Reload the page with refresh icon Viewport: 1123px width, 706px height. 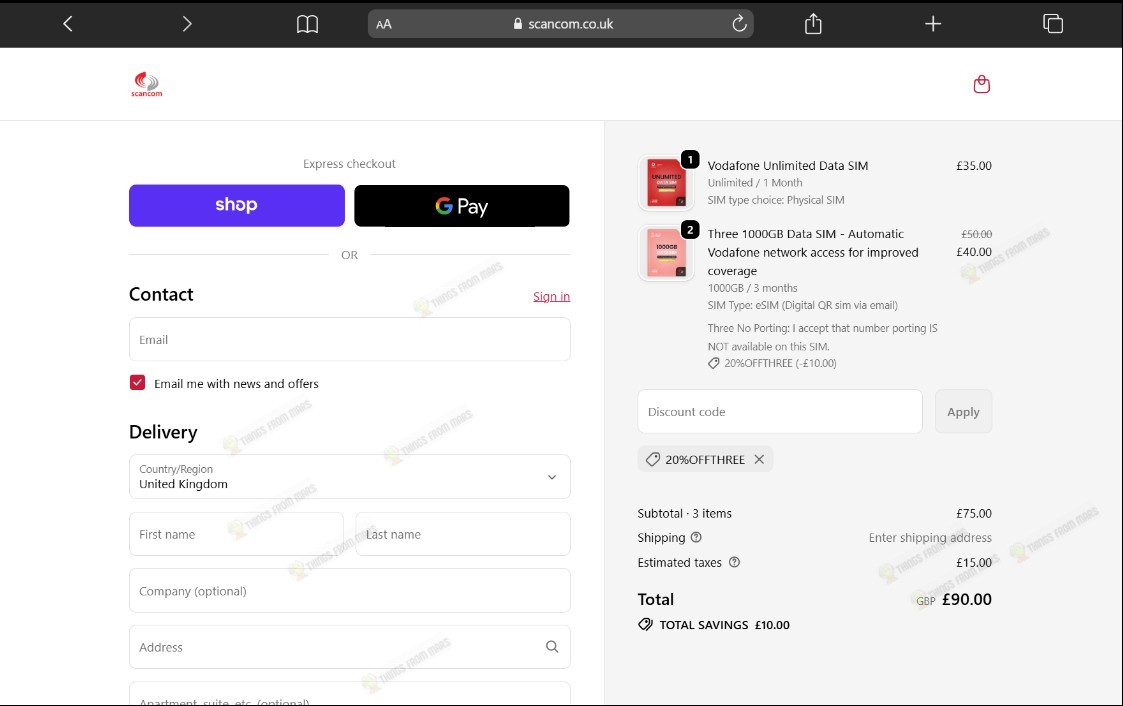click(739, 24)
